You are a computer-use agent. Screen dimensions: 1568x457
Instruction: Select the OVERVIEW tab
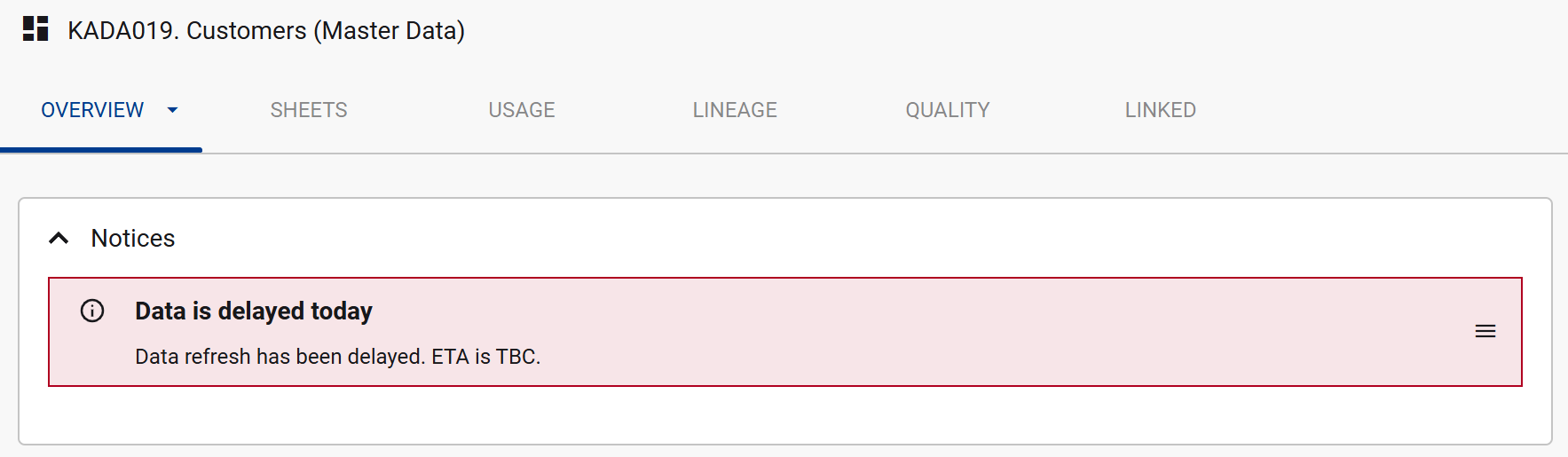(92, 110)
